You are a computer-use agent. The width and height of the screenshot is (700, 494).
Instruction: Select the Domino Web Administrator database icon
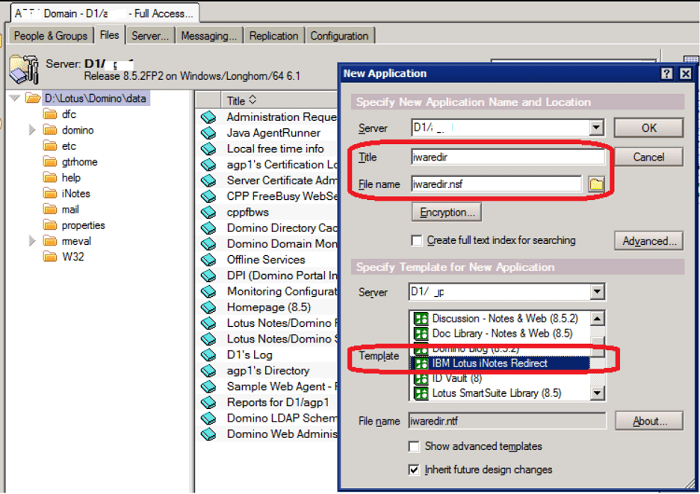[x=208, y=434]
